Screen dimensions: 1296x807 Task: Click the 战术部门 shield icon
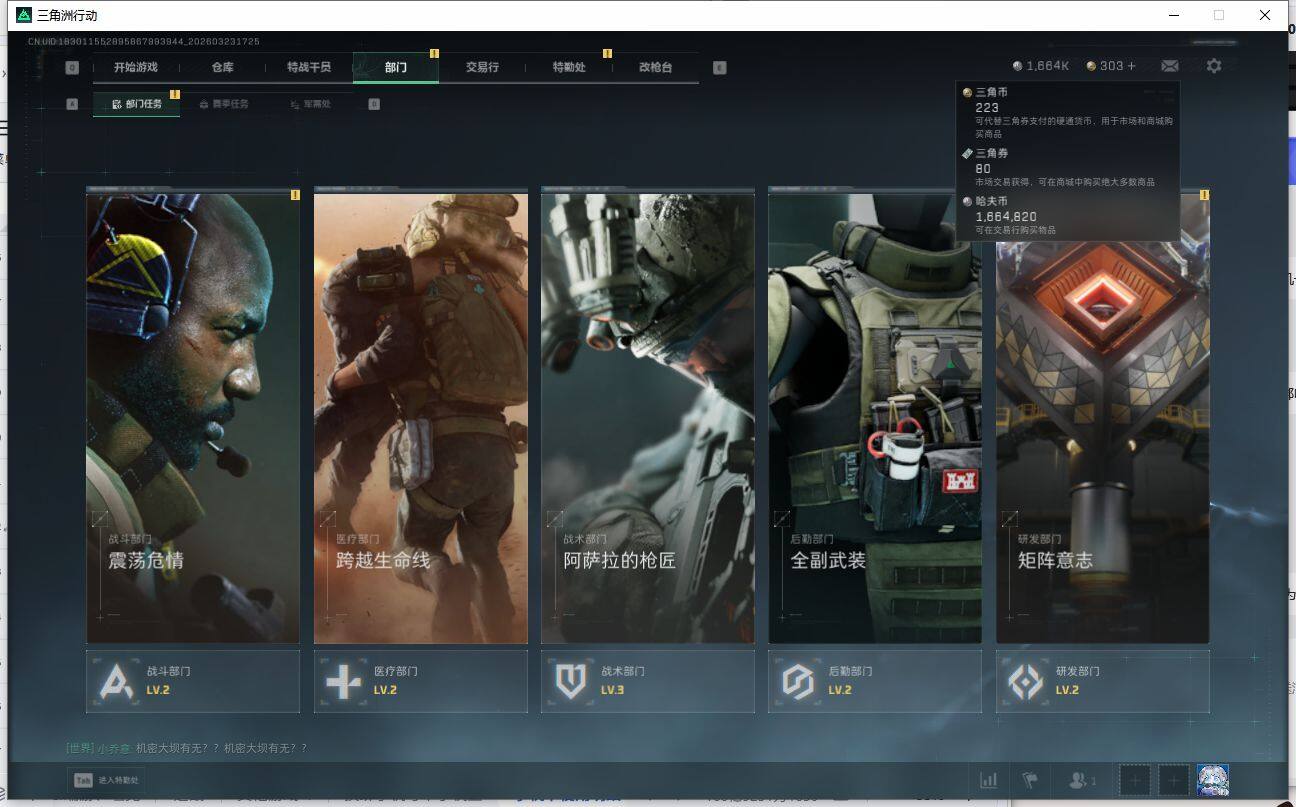click(571, 682)
